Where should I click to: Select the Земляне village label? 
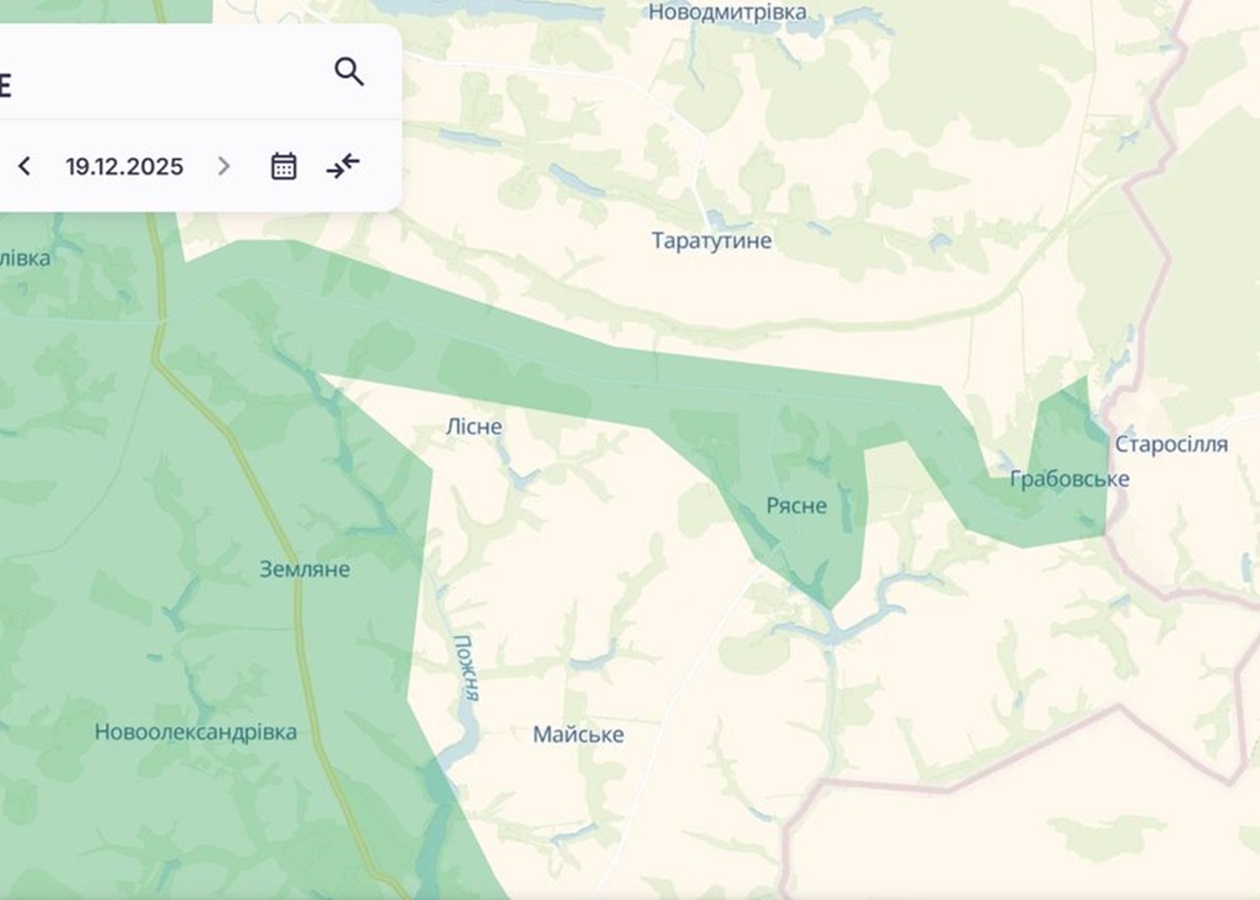point(305,569)
